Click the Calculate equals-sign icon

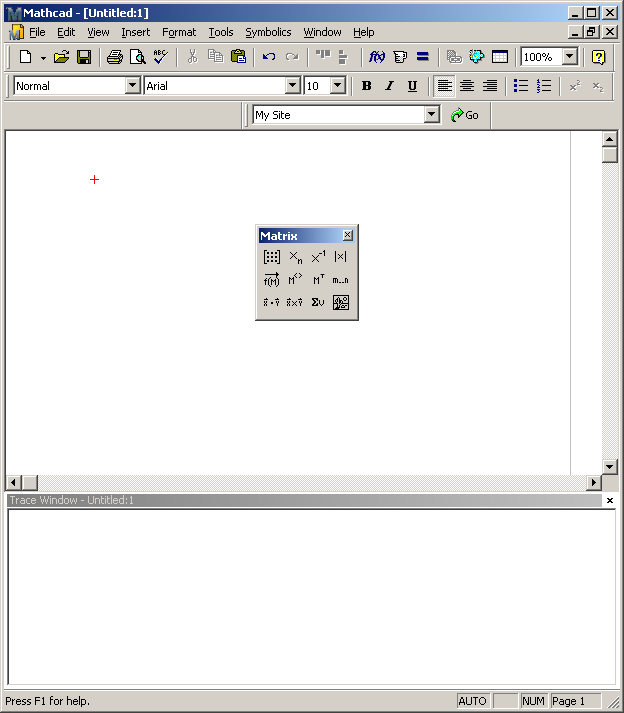click(423, 57)
